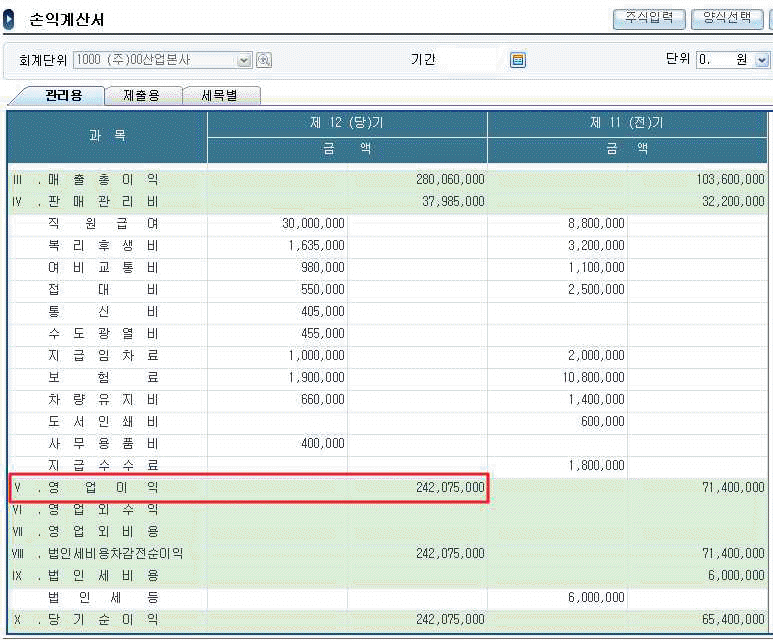Click the 제 11 (전)기 column header

coord(627,123)
